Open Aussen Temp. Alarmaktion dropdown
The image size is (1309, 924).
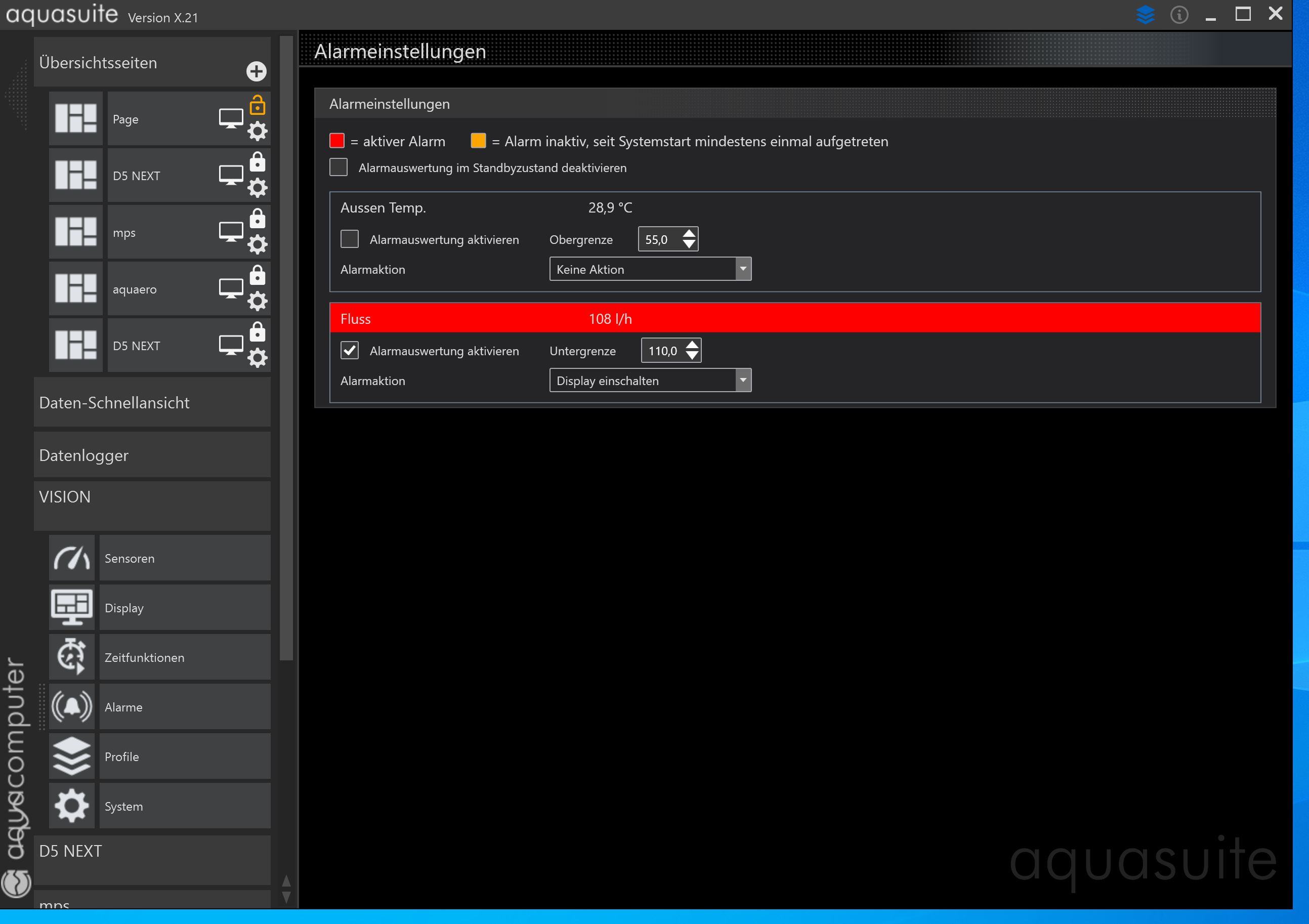coord(651,269)
